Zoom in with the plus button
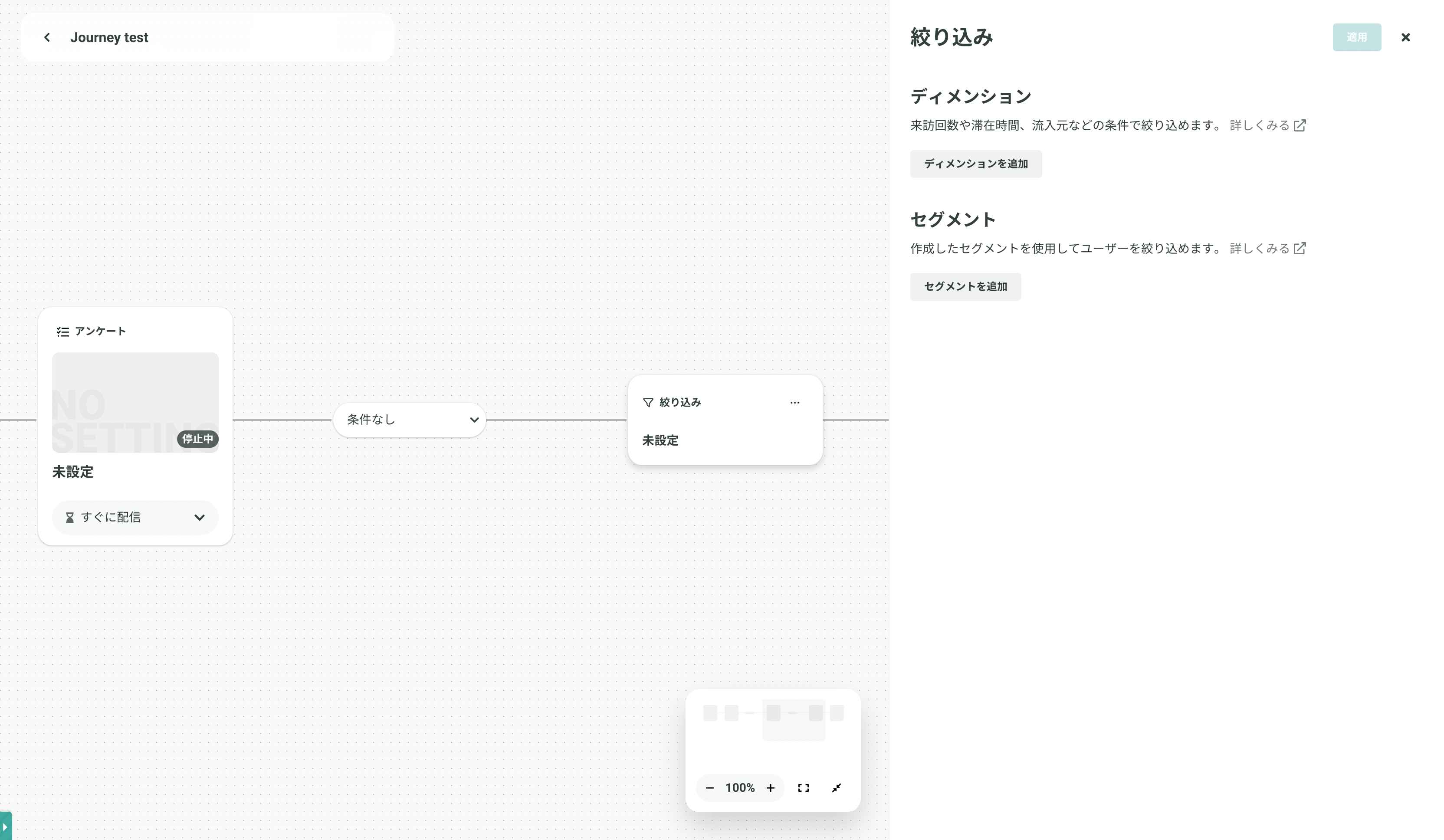Screen dimensions: 1444x840 pos(770,788)
